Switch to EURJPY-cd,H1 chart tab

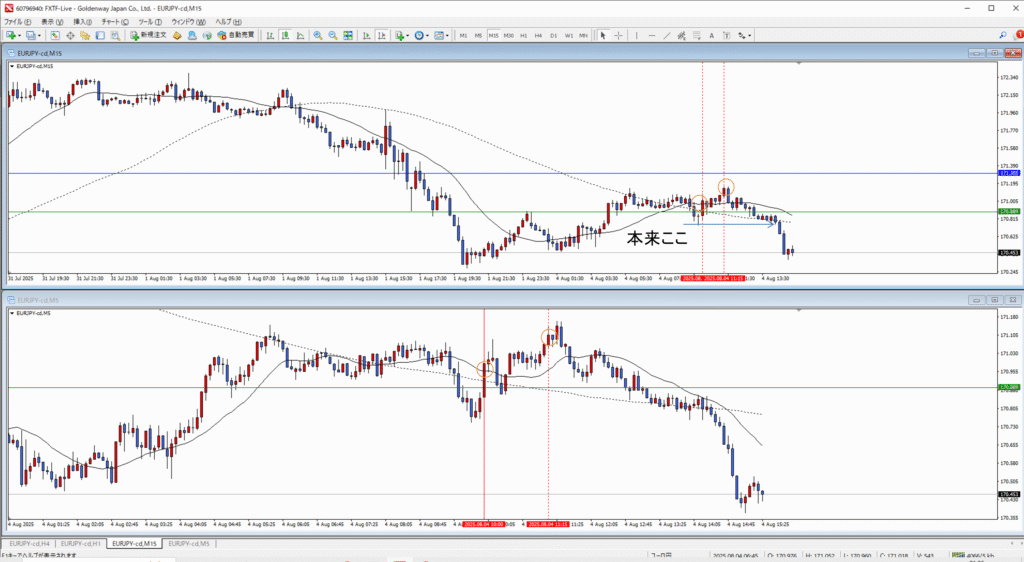click(x=81, y=543)
